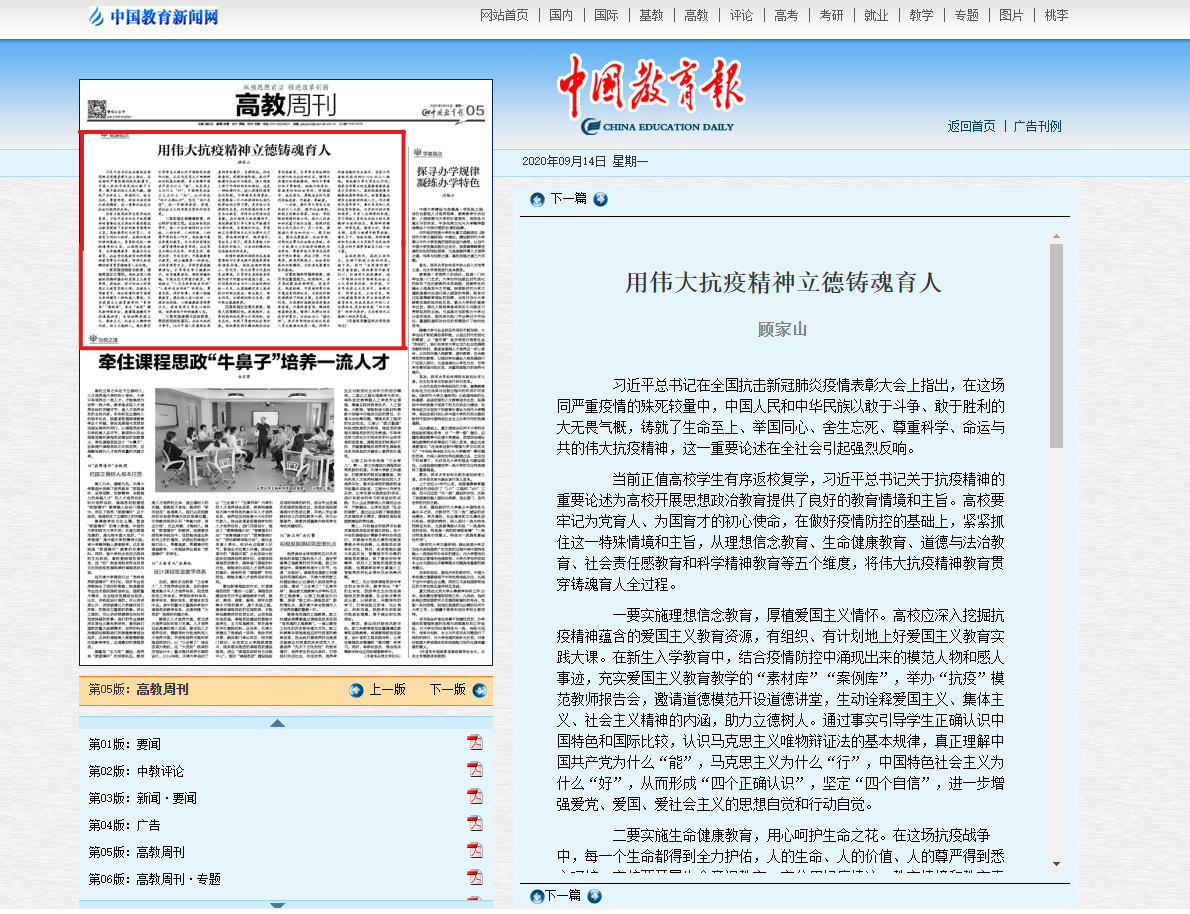Image resolution: width=1190 pixels, height=914 pixels.
Task: Click the 中国教育新闻网 site logo
Action: (x=153, y=16)
